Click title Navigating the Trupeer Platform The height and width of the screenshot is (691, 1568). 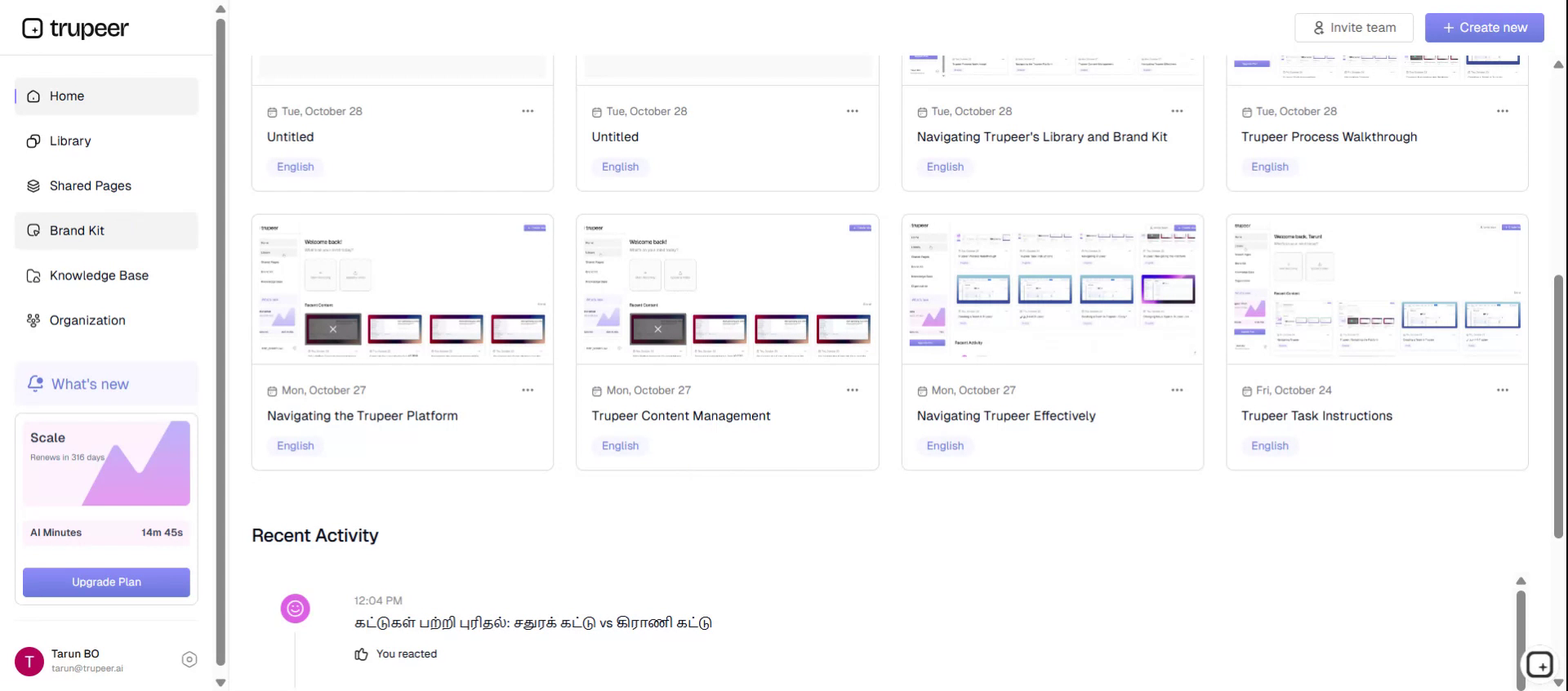coord(363,417)
